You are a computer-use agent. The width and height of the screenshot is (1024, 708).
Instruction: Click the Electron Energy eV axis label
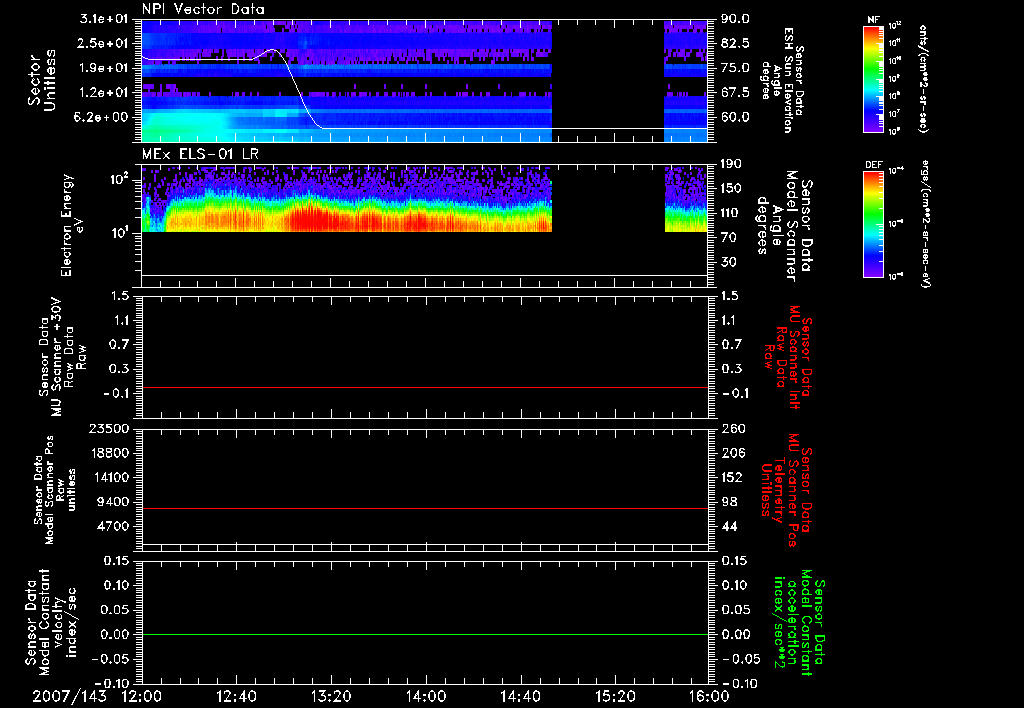pyautogui.click(x=71, y=225)
